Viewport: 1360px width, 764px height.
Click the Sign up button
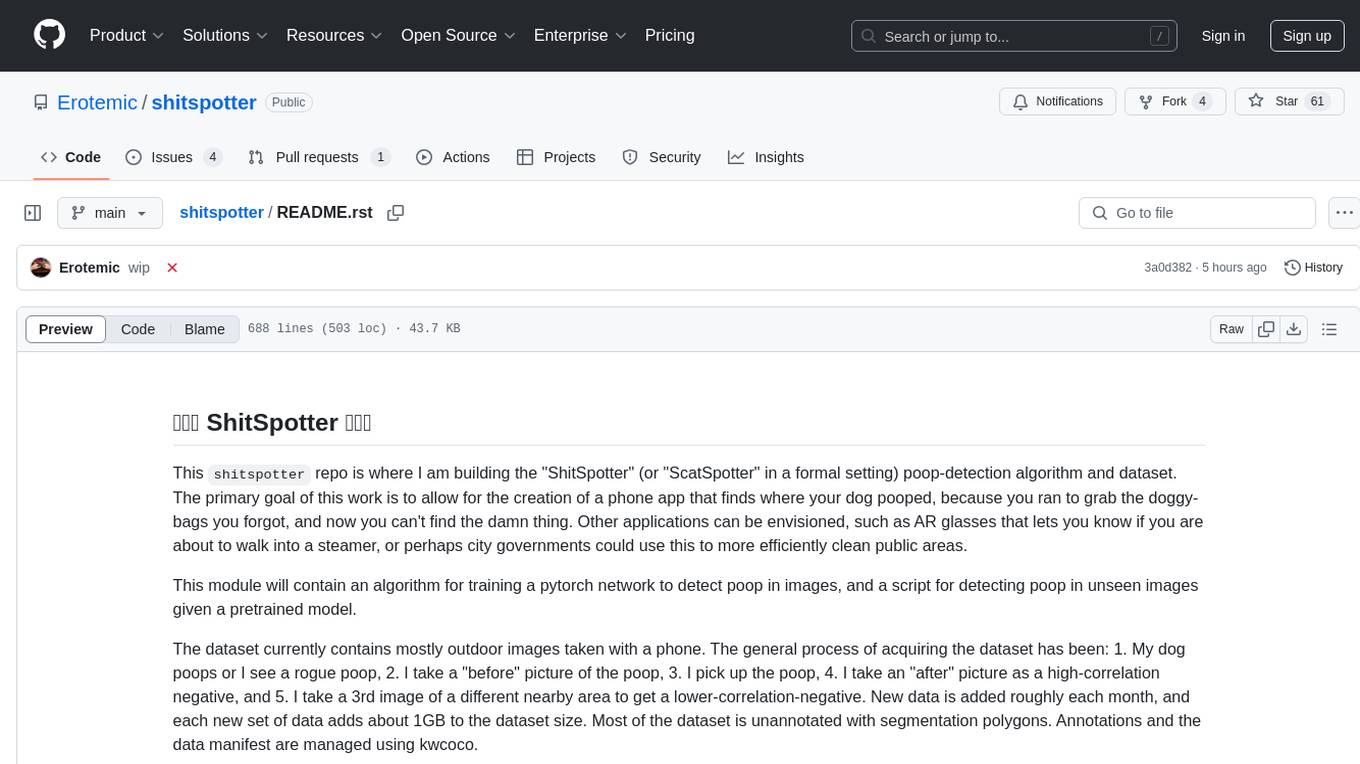[x=1307, y=36]
